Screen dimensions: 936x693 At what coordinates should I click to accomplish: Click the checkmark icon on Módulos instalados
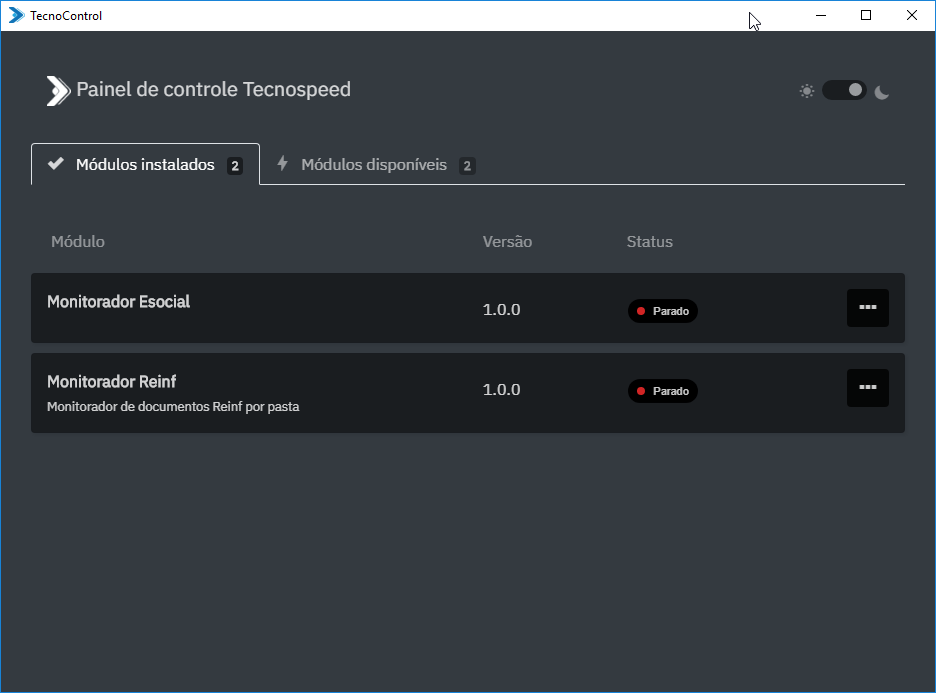tap(56, 164)
